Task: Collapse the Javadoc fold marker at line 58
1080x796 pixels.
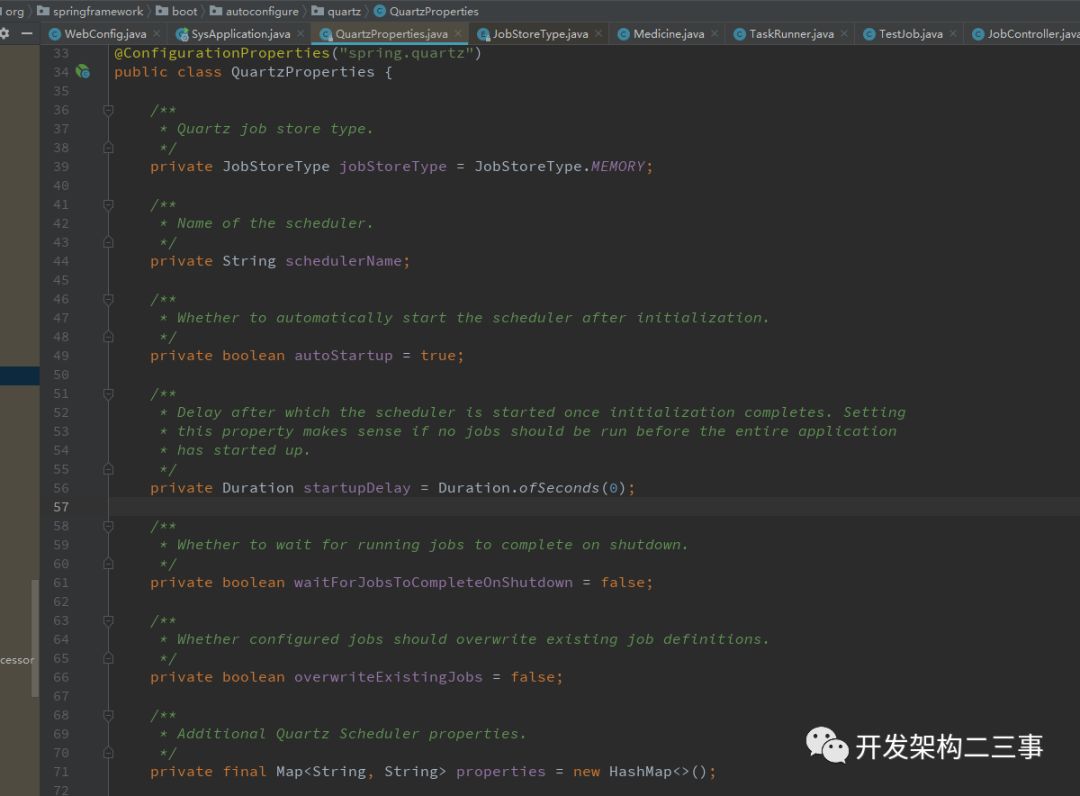Action: [x=108, y=526]
